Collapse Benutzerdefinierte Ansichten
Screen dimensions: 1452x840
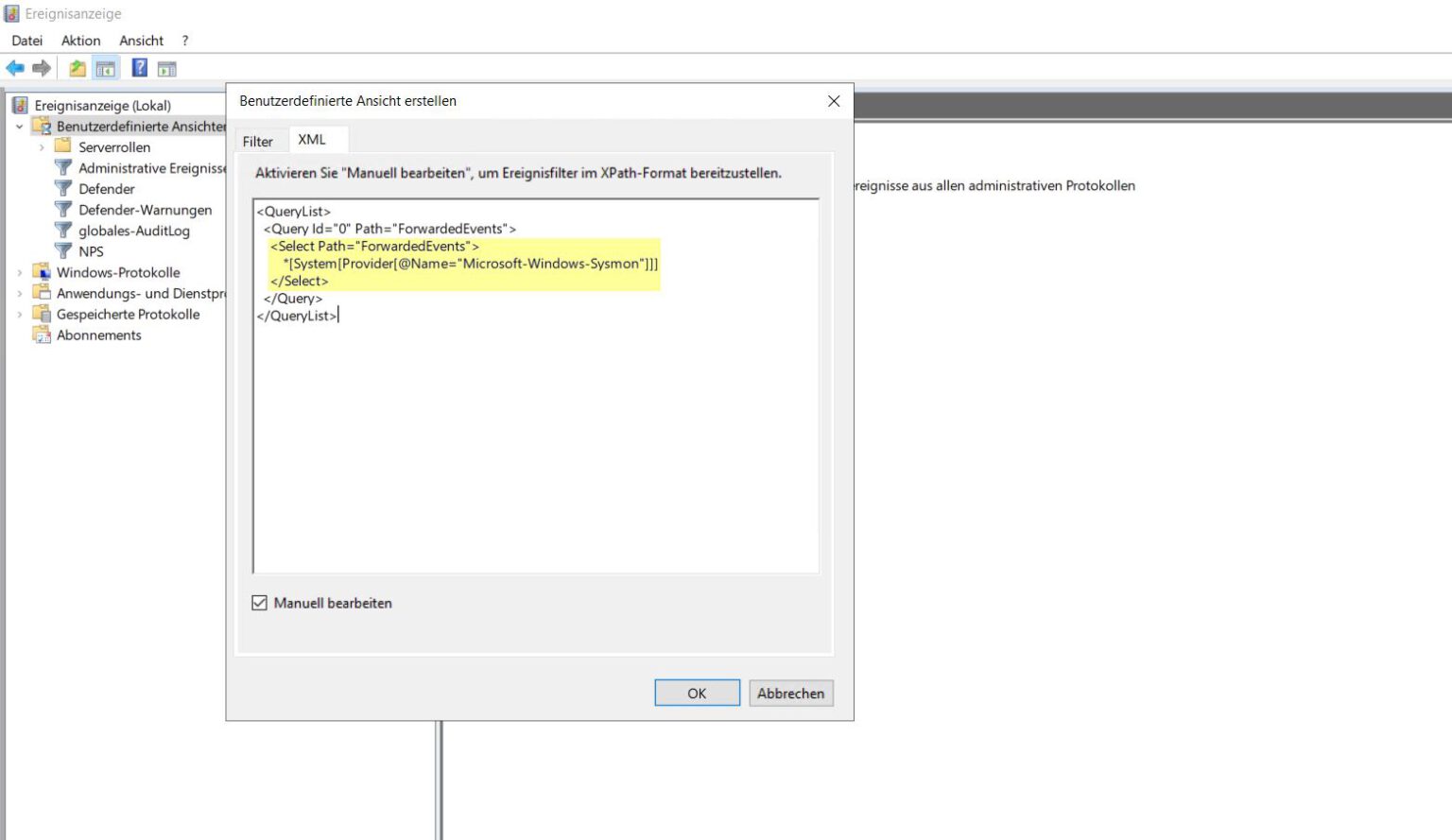21,126
